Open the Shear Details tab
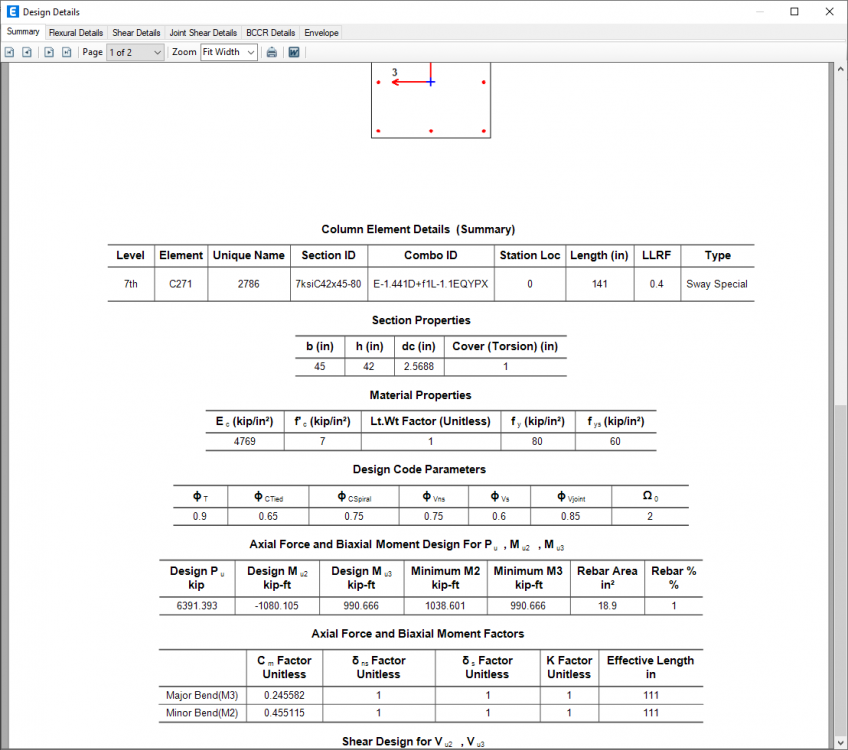The height and width of the screenshot is (750, 848). click(136, 33)
